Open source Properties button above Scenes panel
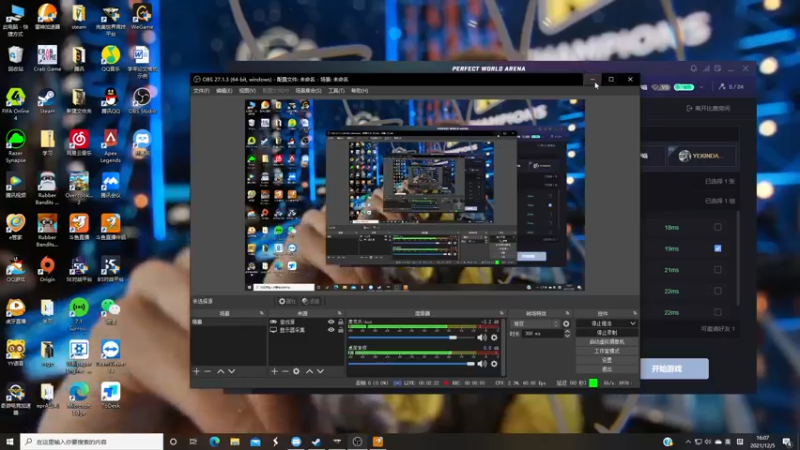This screenshot has width=800, height=450. click(x=287, y=301)
